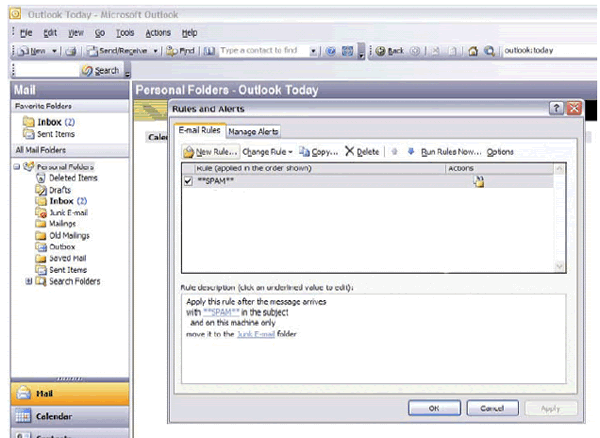Click the 'Rule (applied in the order shown)' header
The width and height of the screenshot is (600, 438).
click(x=319, y=168)
